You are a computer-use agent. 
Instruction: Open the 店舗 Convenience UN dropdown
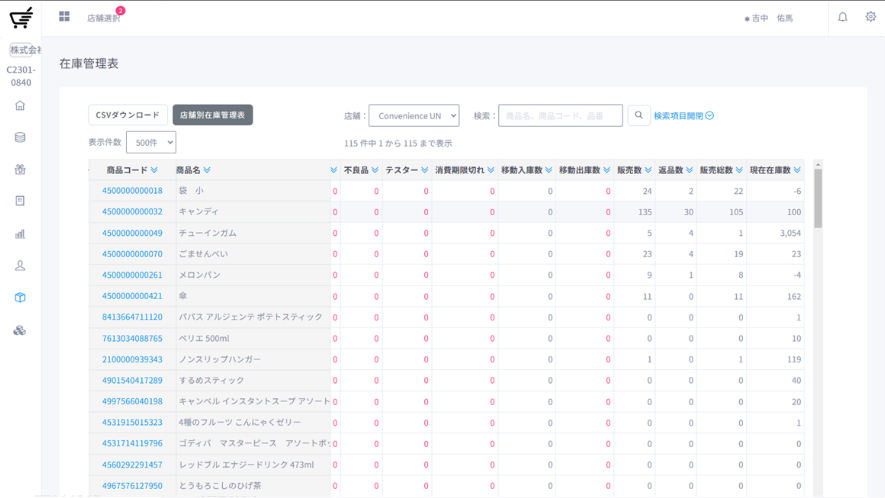[x=413, y=116]
